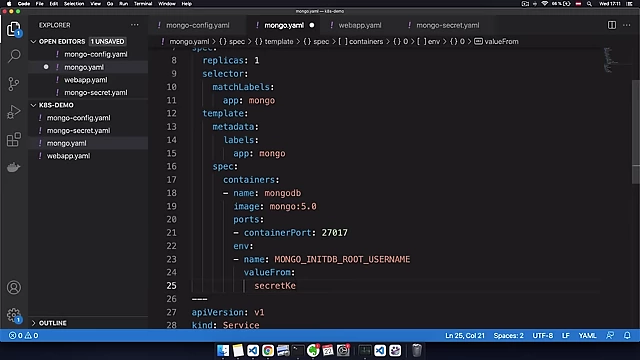
Task: Open the feedback icon in status bar
Action: pyautogui.click(x=610, y=336)
